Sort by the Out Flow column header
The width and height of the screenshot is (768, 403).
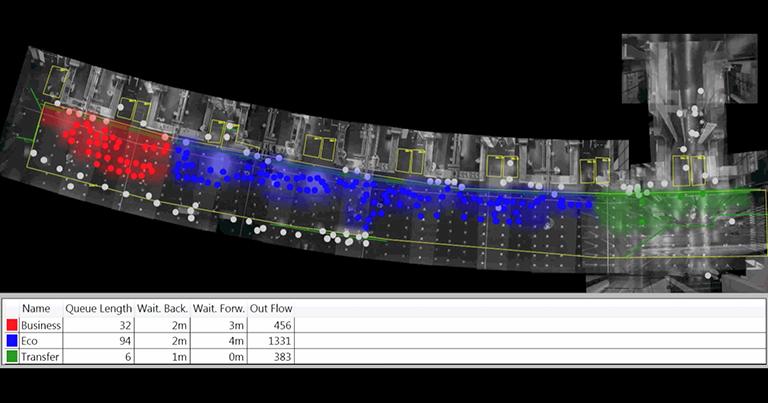click(271, 308)
